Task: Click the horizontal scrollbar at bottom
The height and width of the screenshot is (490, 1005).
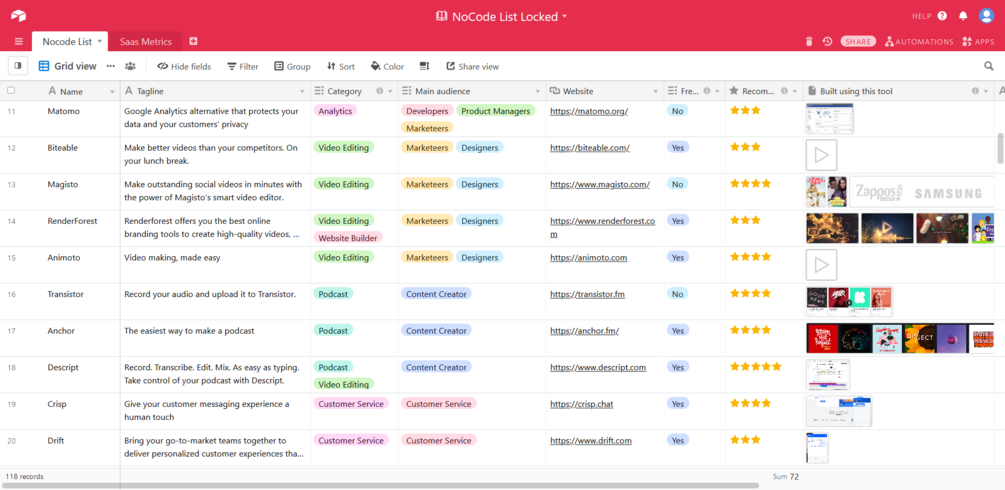Action: (x=381, y=486)
